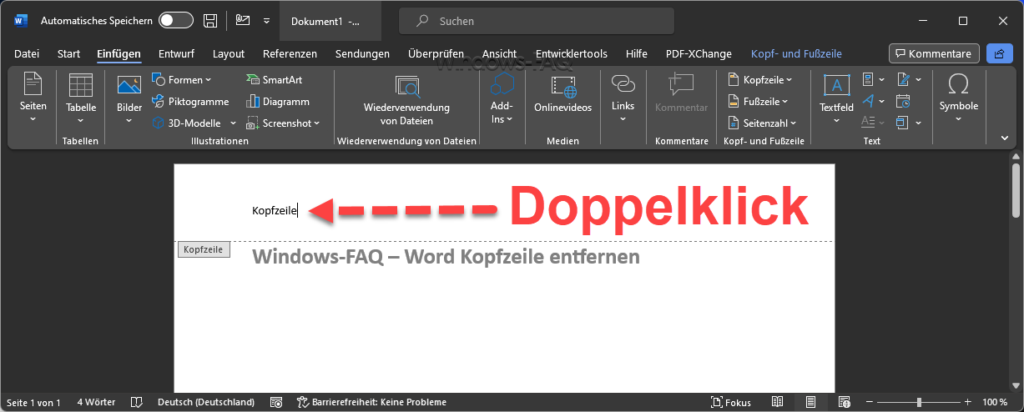The height and width of the screenshot is (412, 1024).
Task: Open Schnellbausteine quick parts
Action: coord(872,80)
